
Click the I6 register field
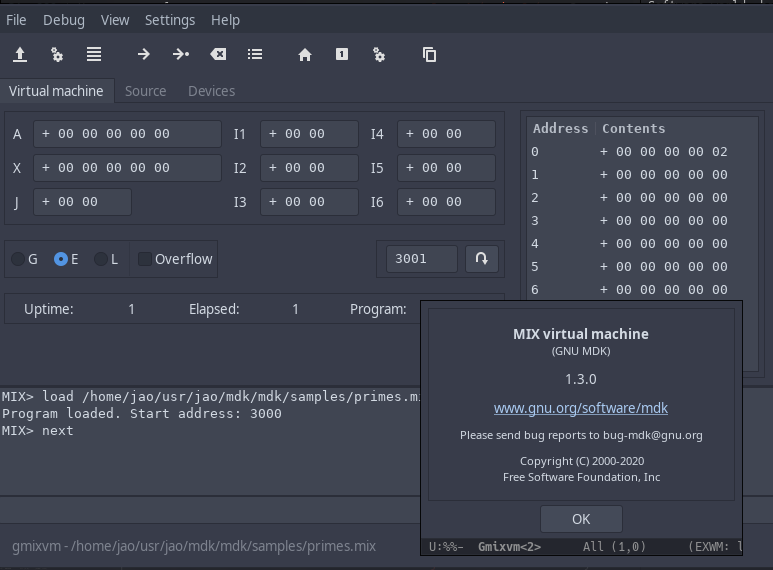coord(446,202)
